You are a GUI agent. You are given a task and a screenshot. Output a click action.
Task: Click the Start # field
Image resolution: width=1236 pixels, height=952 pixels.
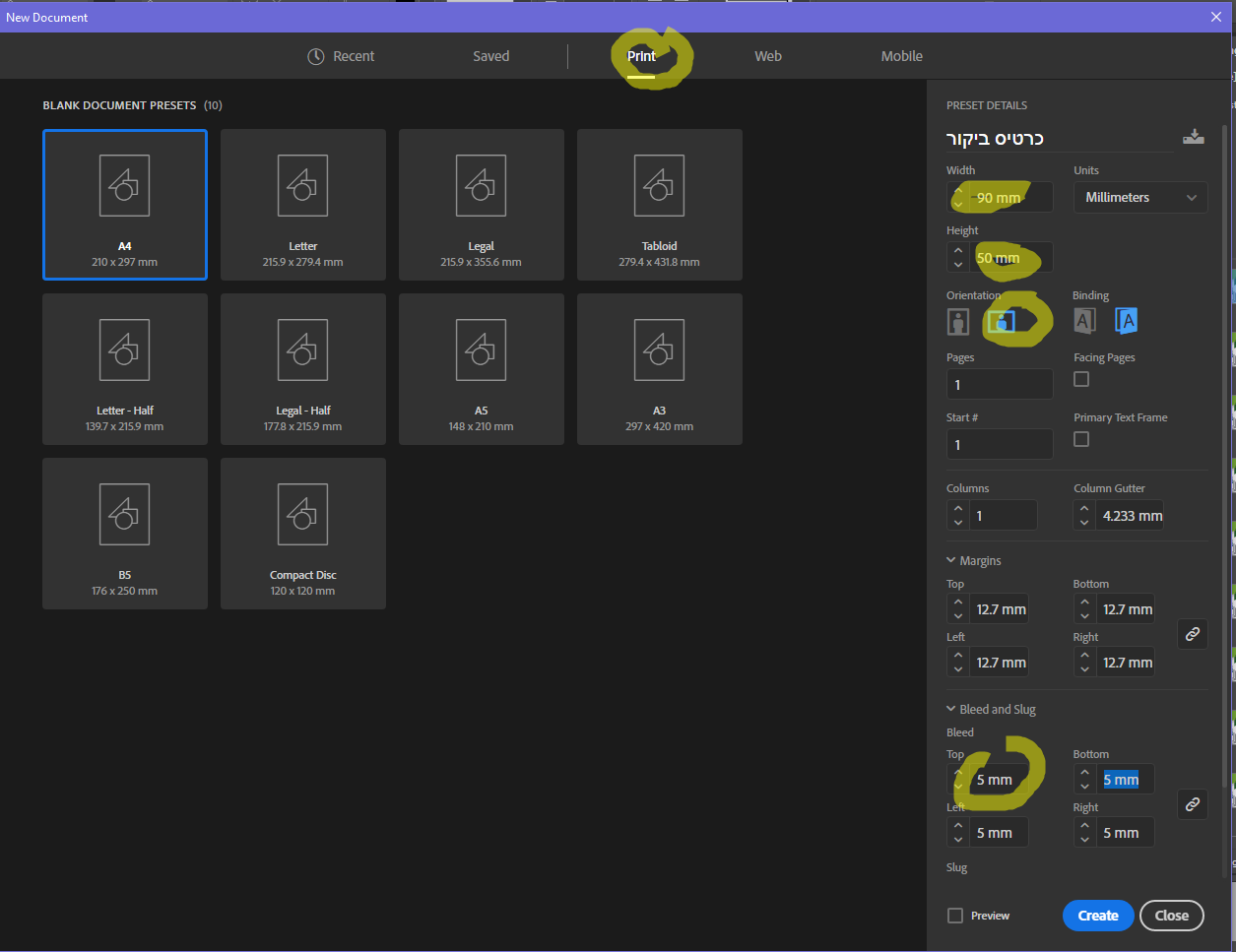click(x=1000, y=444)
